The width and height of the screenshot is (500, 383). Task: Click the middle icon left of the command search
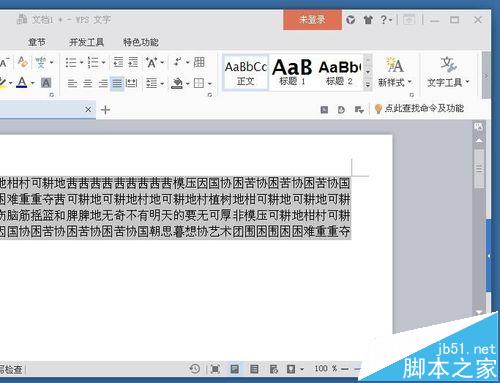point(341,109)
